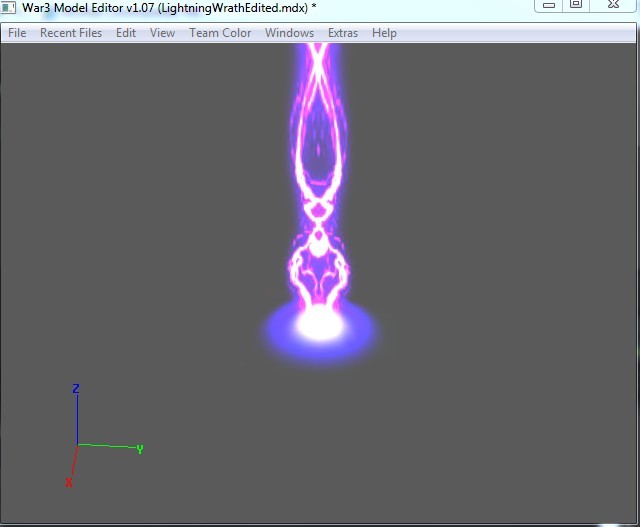The height and width of the screenshot is (527, 640).
Task: Click the War3 Model Editor title bar icon
Action: coord(8,7)
